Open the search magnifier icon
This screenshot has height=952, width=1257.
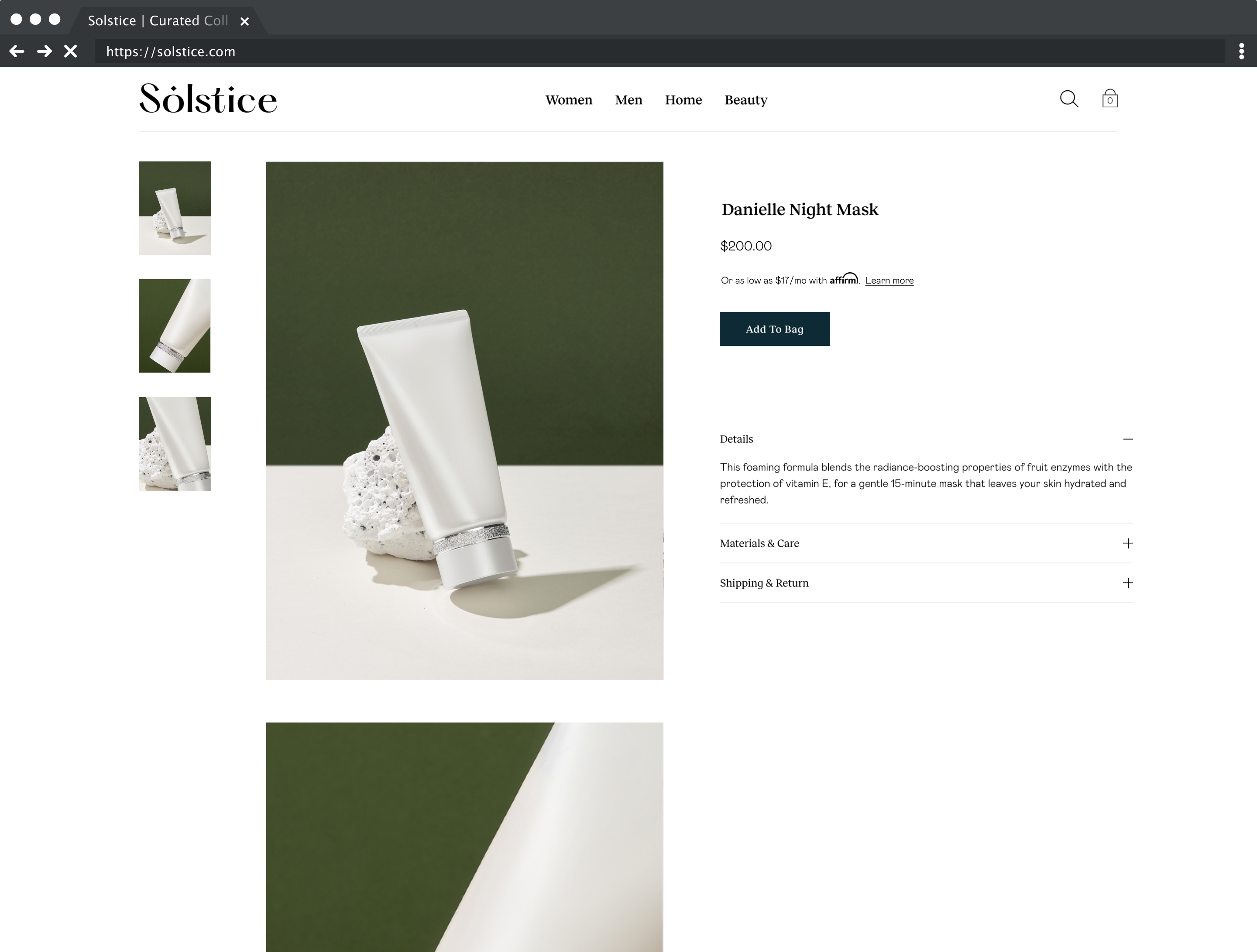(x=1069, y=99)
